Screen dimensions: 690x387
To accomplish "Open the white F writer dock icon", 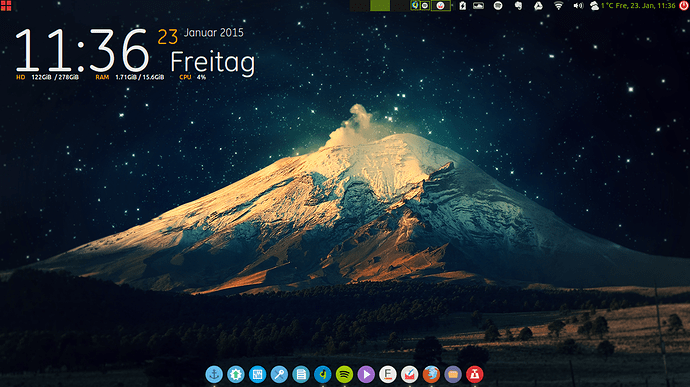I will (388, 374).
